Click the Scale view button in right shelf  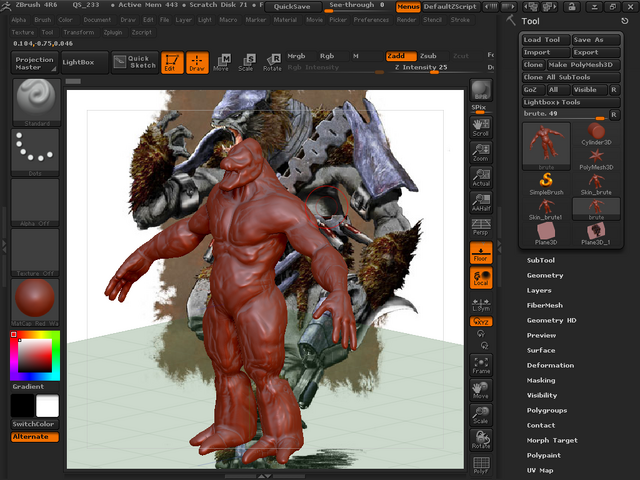pyautogui.click(x=481, y=415)
